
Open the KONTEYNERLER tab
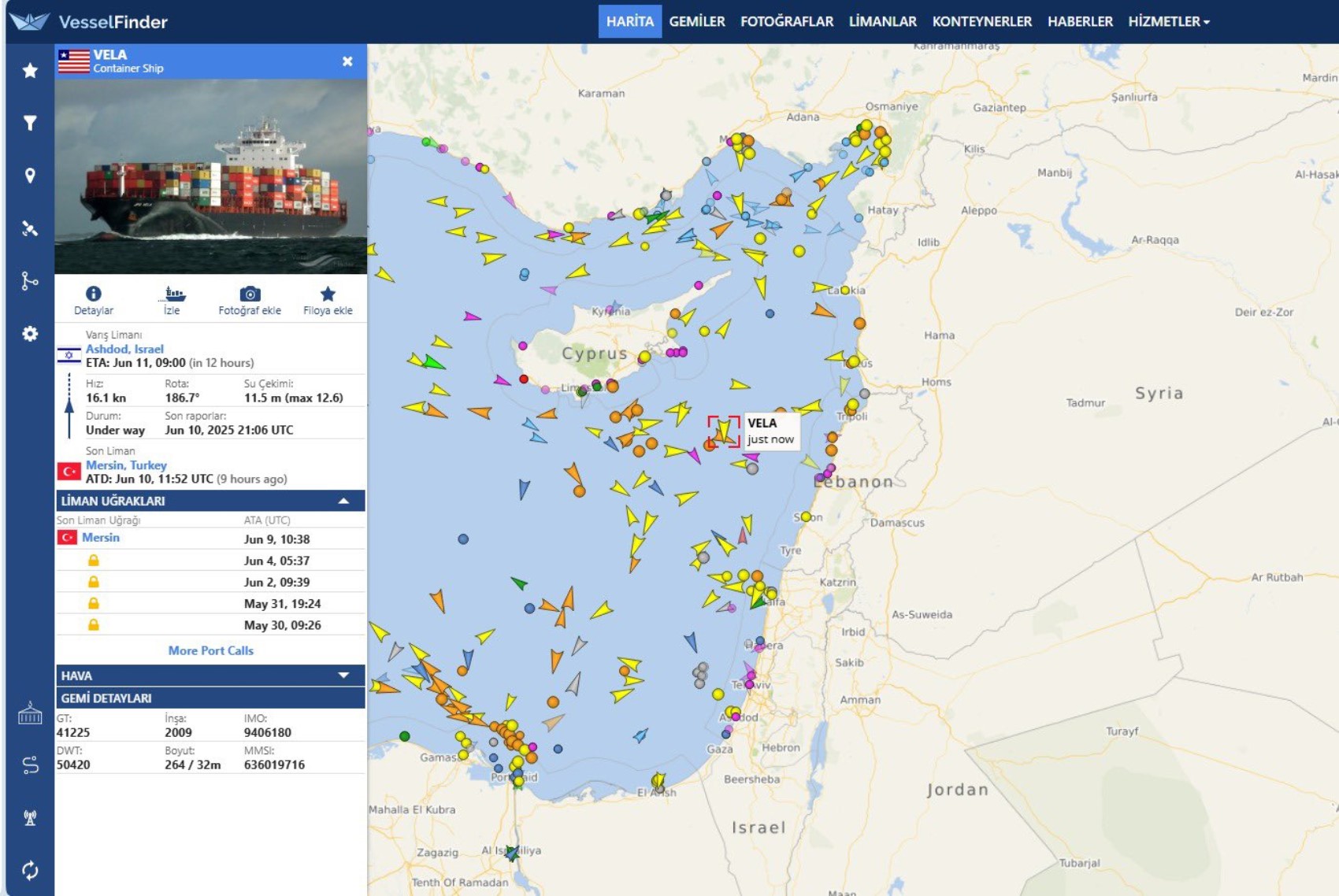tap(982, 22)
